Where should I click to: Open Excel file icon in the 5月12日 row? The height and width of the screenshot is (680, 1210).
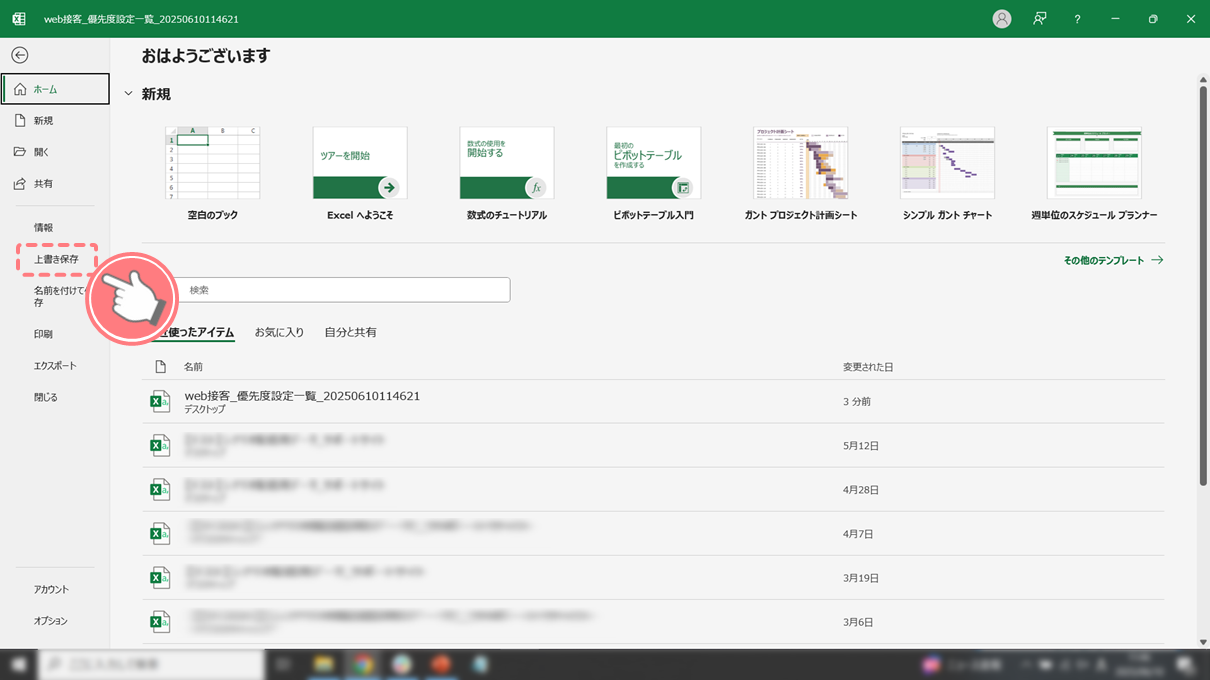tap(160, 446)
